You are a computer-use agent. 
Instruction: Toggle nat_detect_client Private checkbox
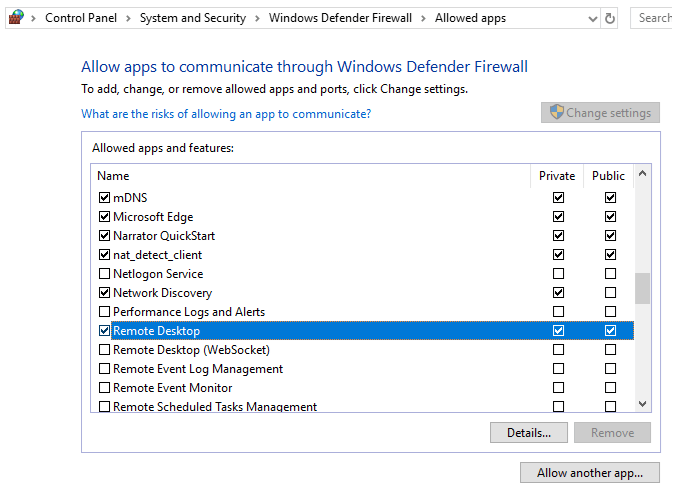coord(558,254)
